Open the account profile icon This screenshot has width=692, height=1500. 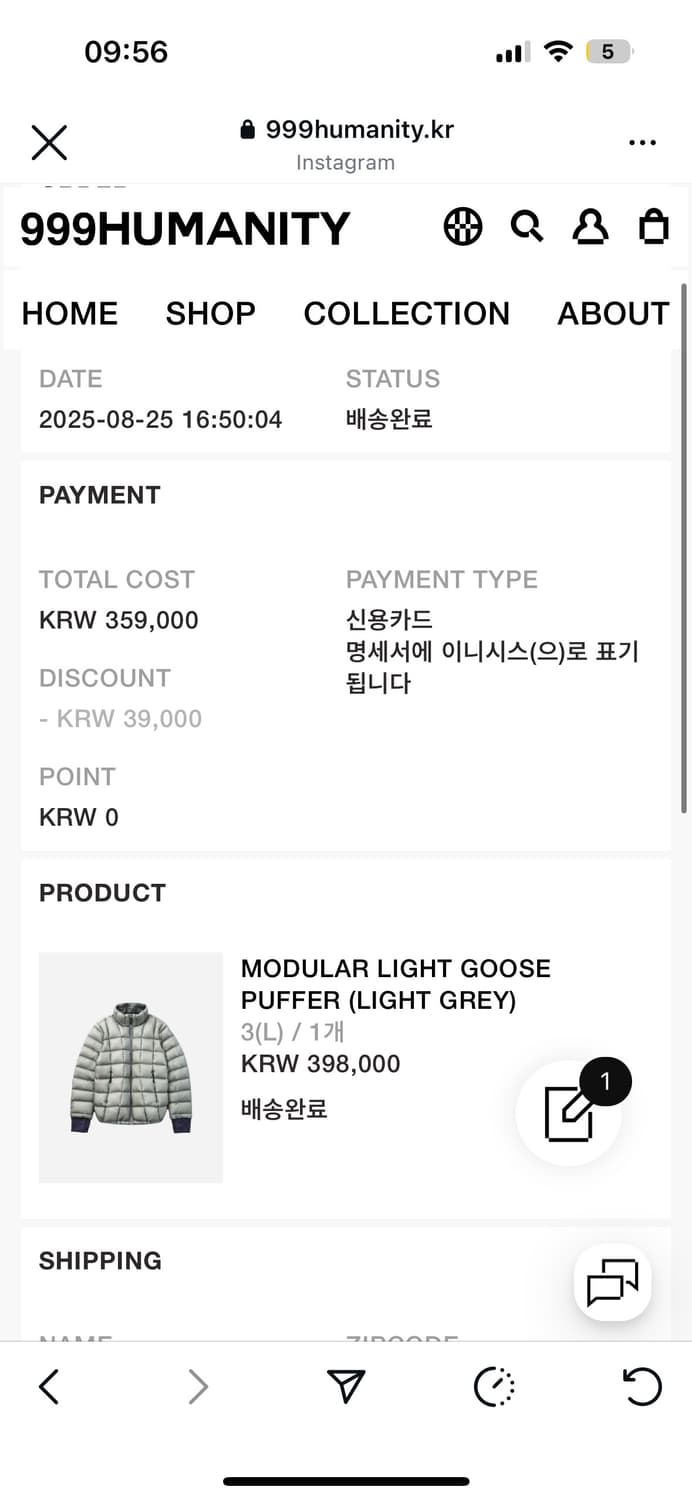tap(591, 226)
